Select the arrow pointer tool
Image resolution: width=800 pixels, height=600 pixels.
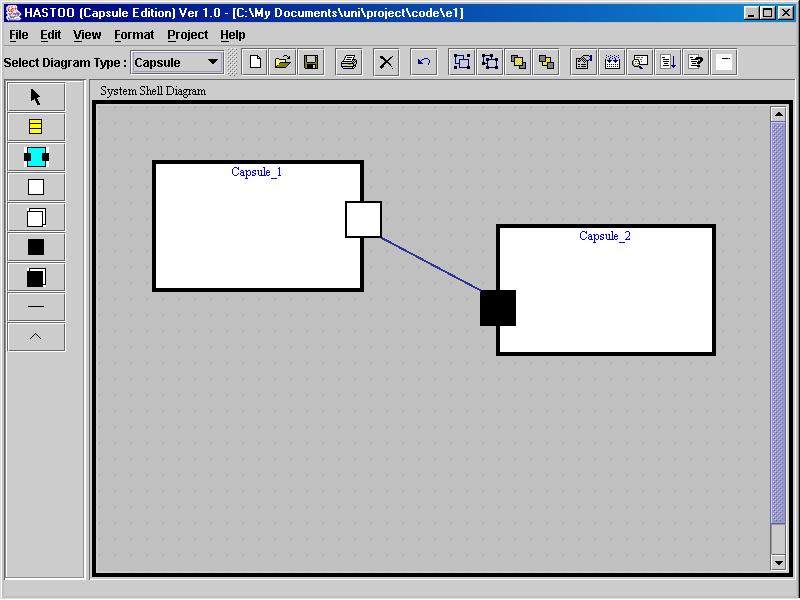coord(36,96)
